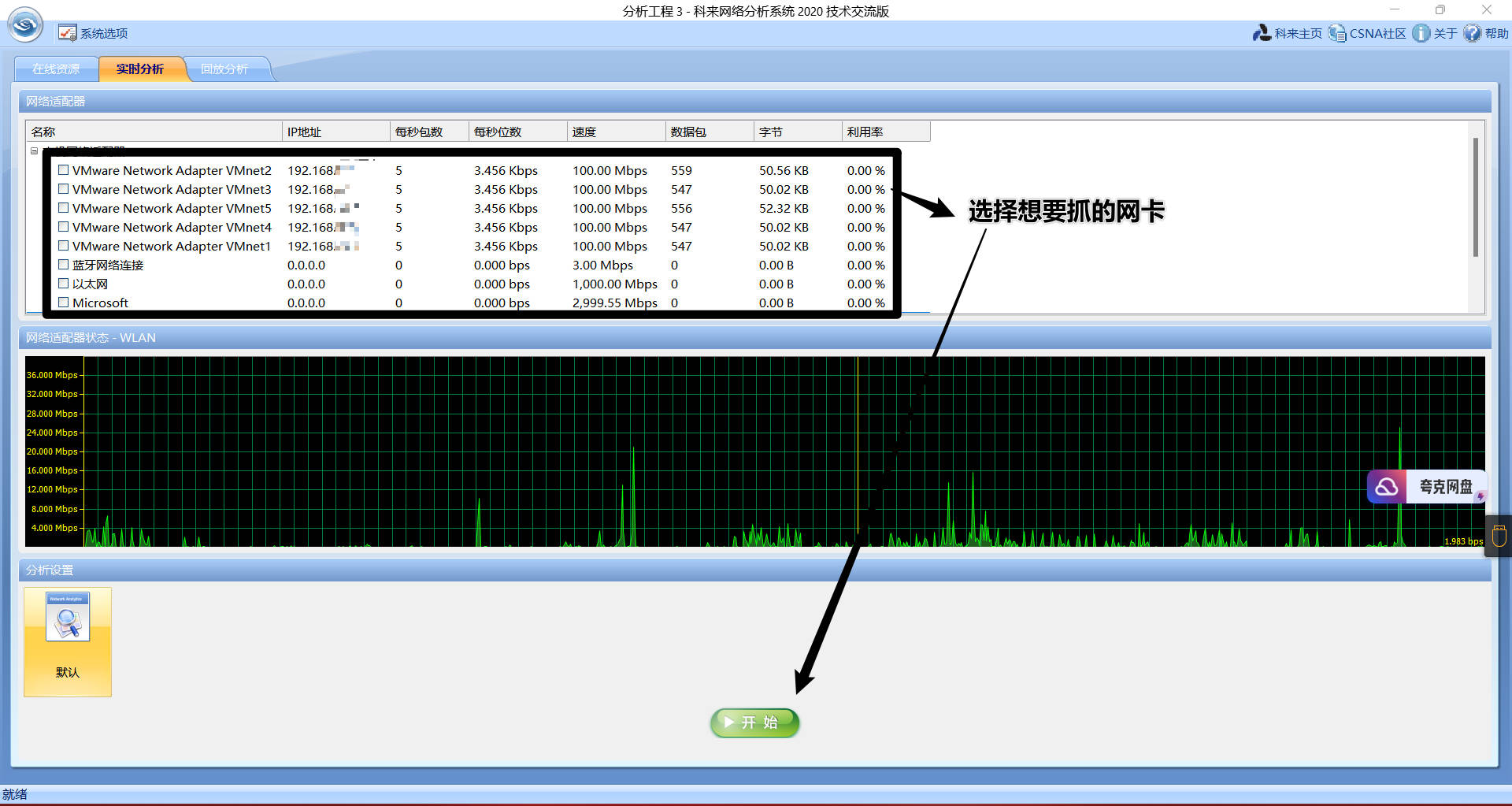The image size is (1512, 806).
Task: Open the 帮助 help text
Action: [x=1497, y=33]
